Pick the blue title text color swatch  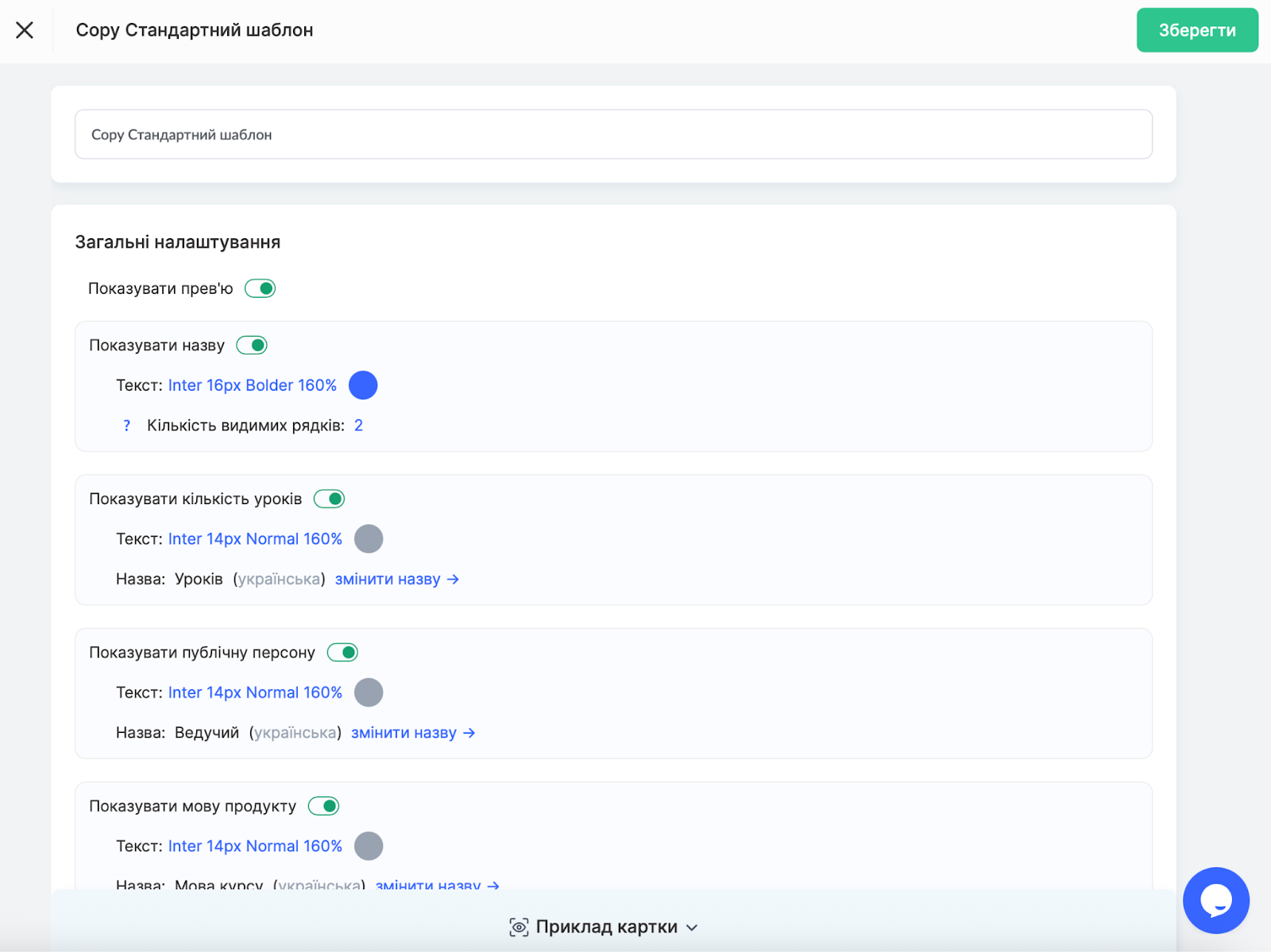pos(363,385)
